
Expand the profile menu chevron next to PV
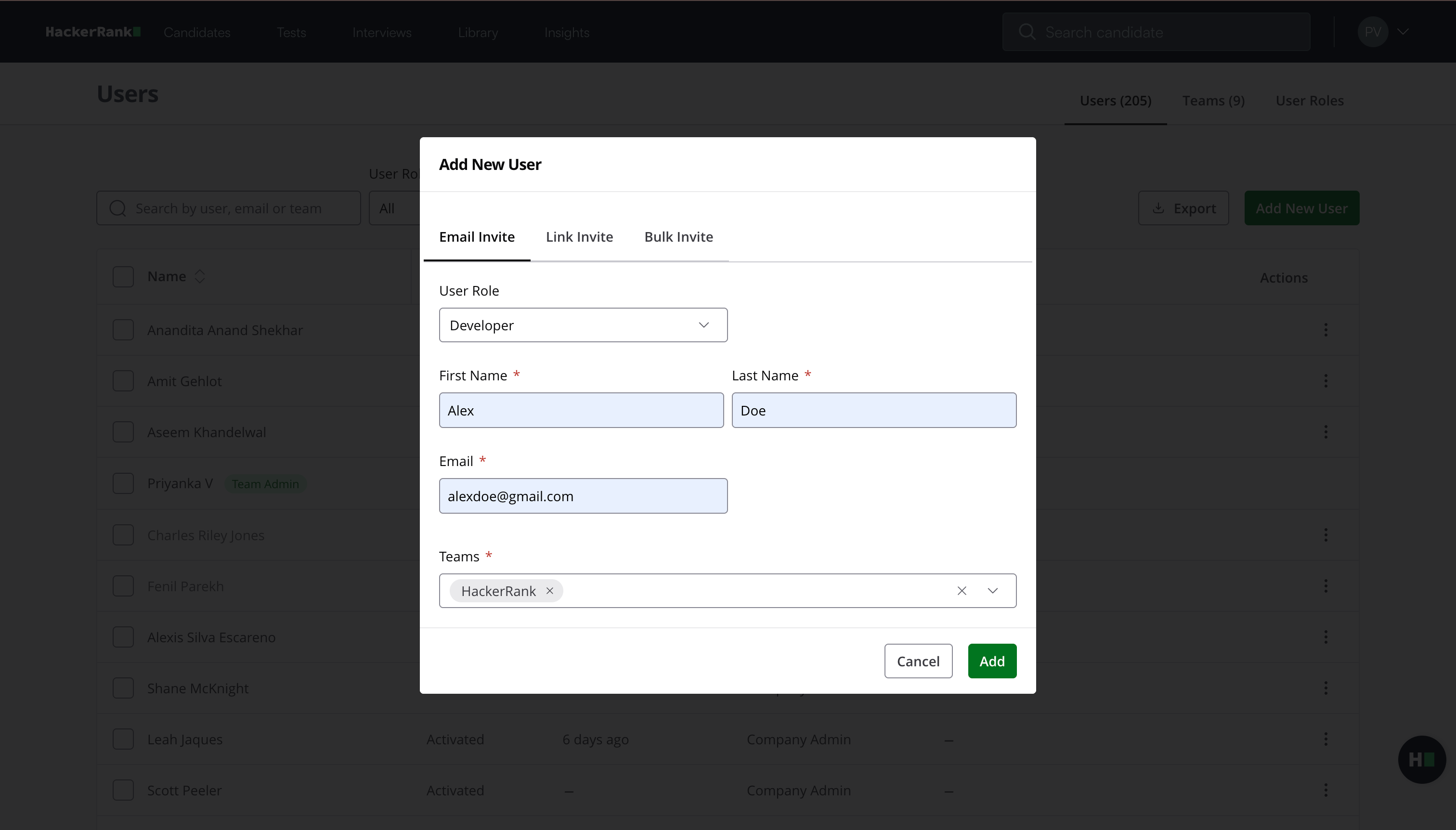point(1403,32)
